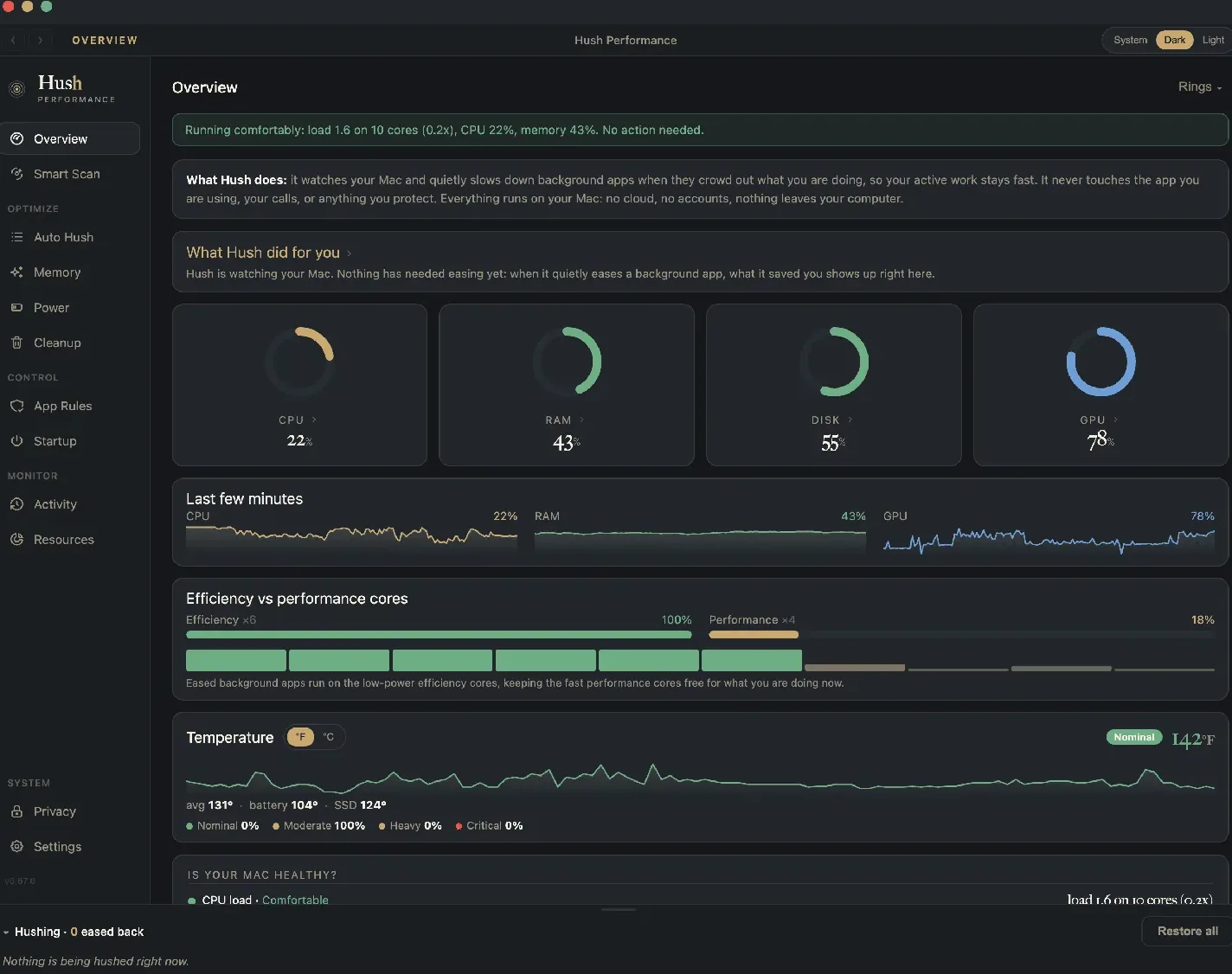Screen dimensions: 1232x974
Task: Collapse the Hushing status panel chevron
Action: [x=6, y=932]
